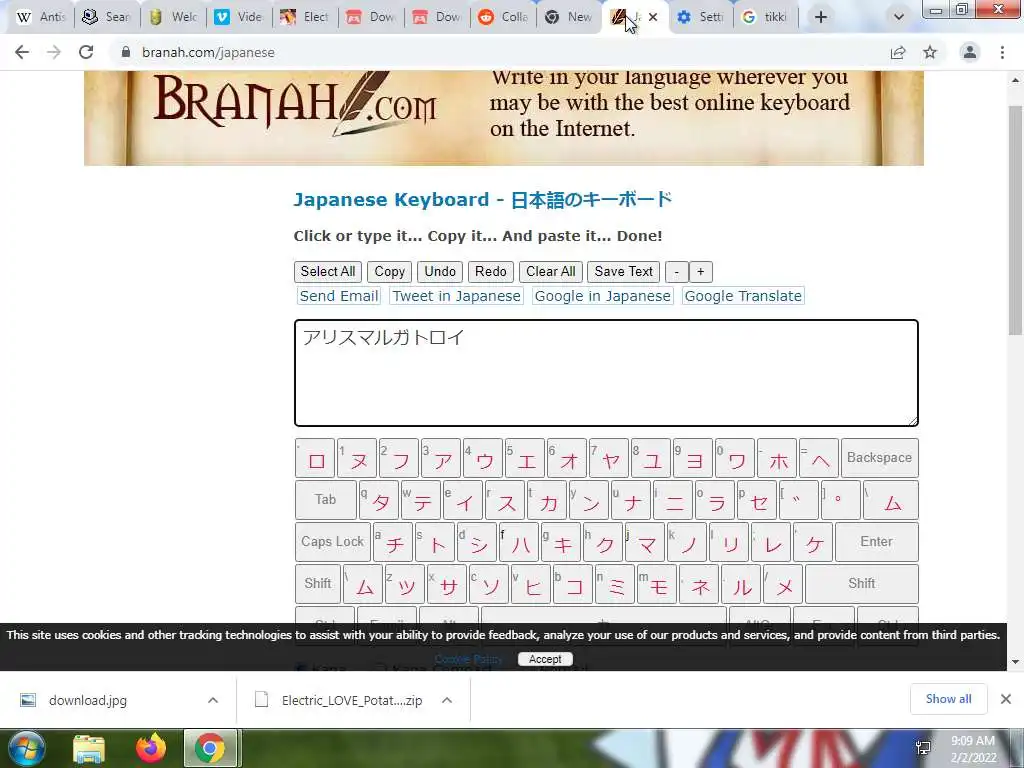Switch to the Wikipedia Antis tab
The image size is (1024, 768).
(x=42, y=17)
